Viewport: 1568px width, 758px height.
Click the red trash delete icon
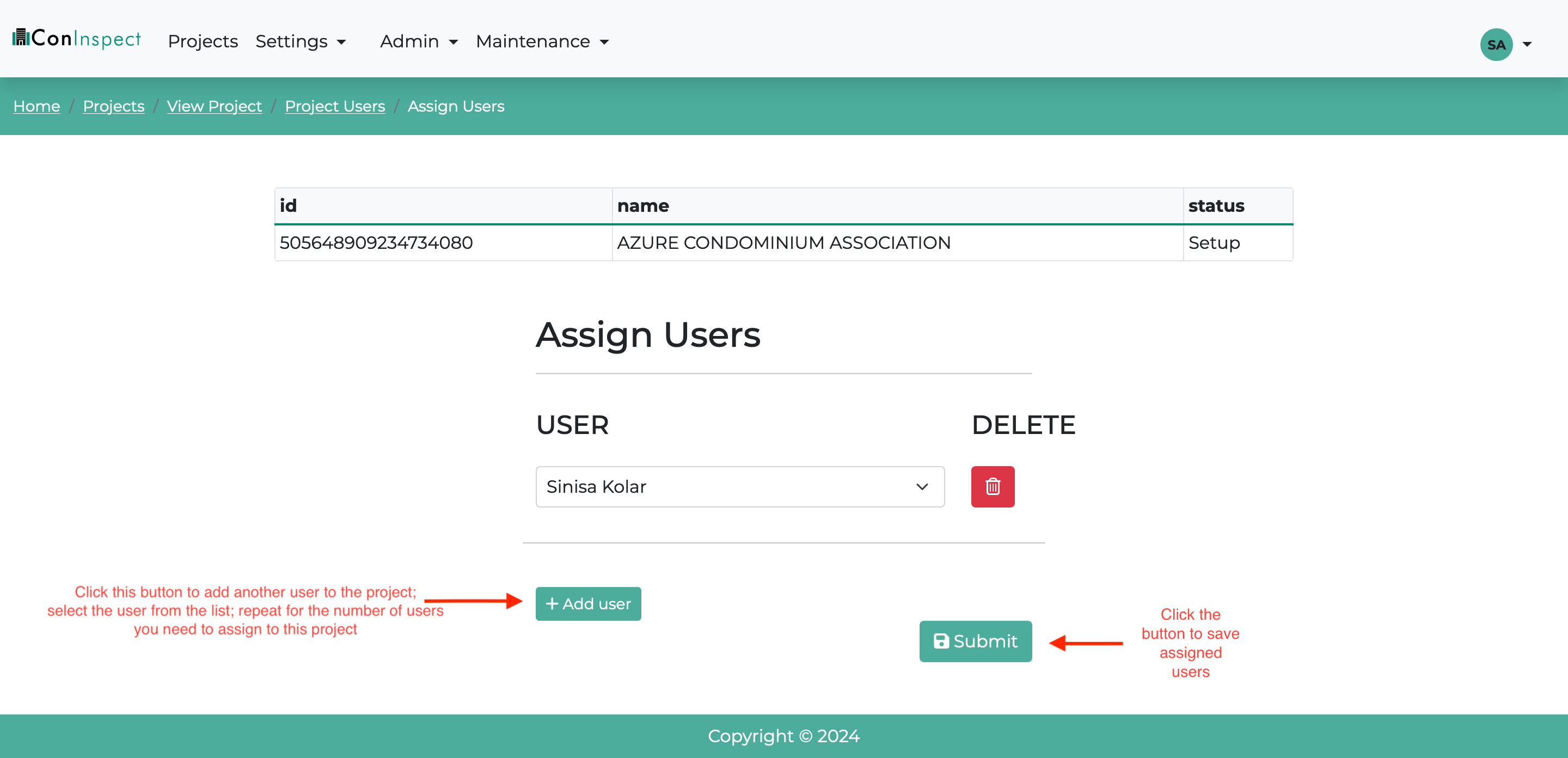click(x=992, y=486)
